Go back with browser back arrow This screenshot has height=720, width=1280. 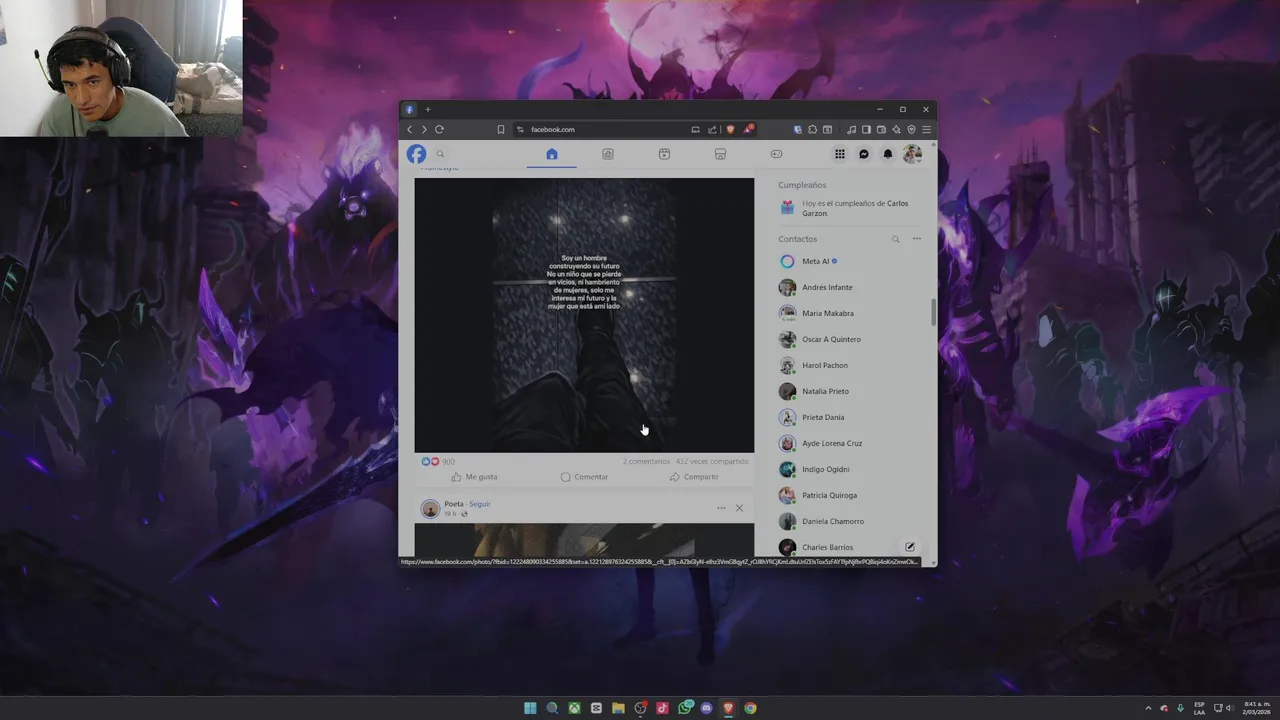[x=409, y=129]
